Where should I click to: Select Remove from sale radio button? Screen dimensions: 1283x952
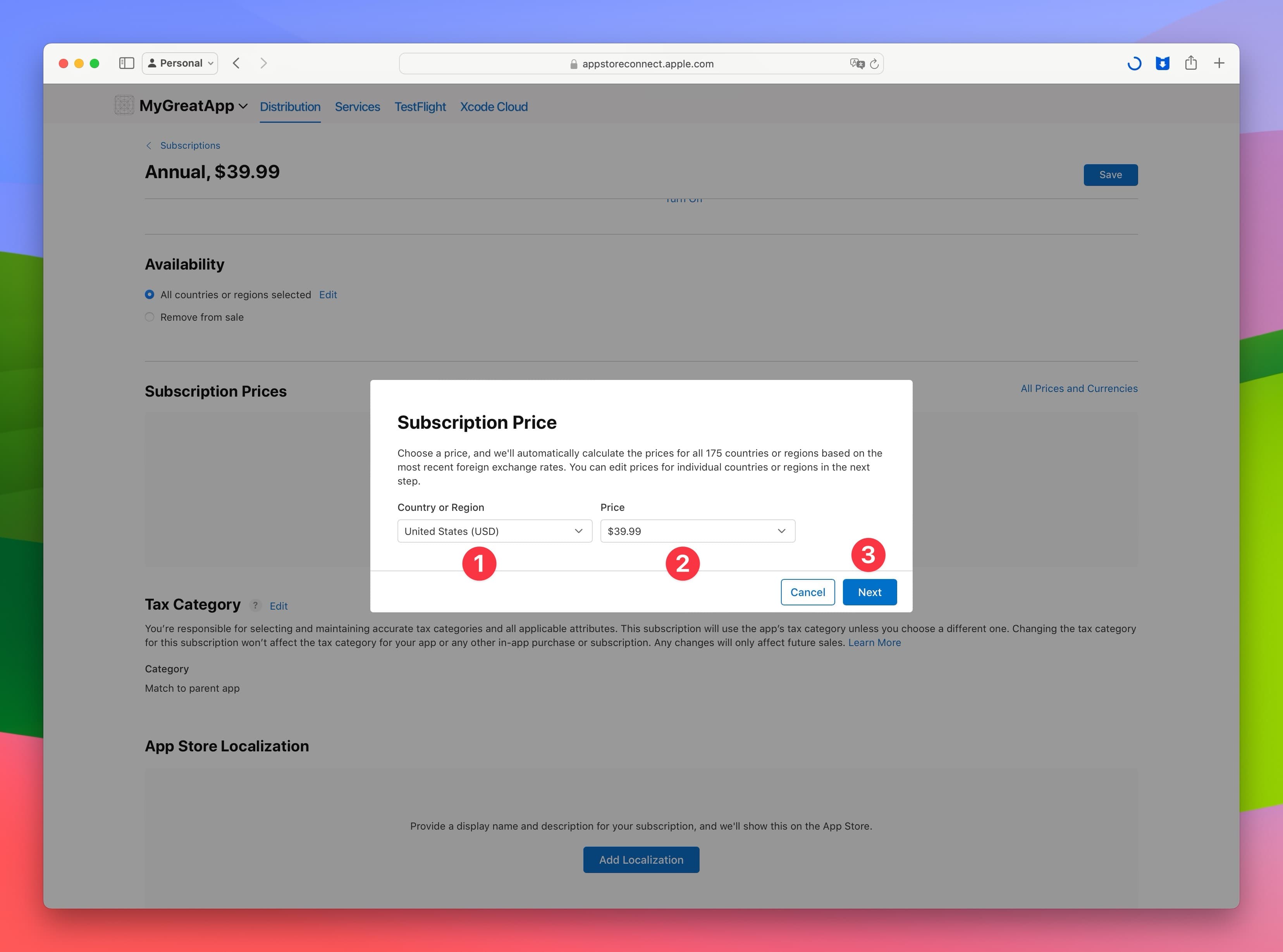[150, 317]
